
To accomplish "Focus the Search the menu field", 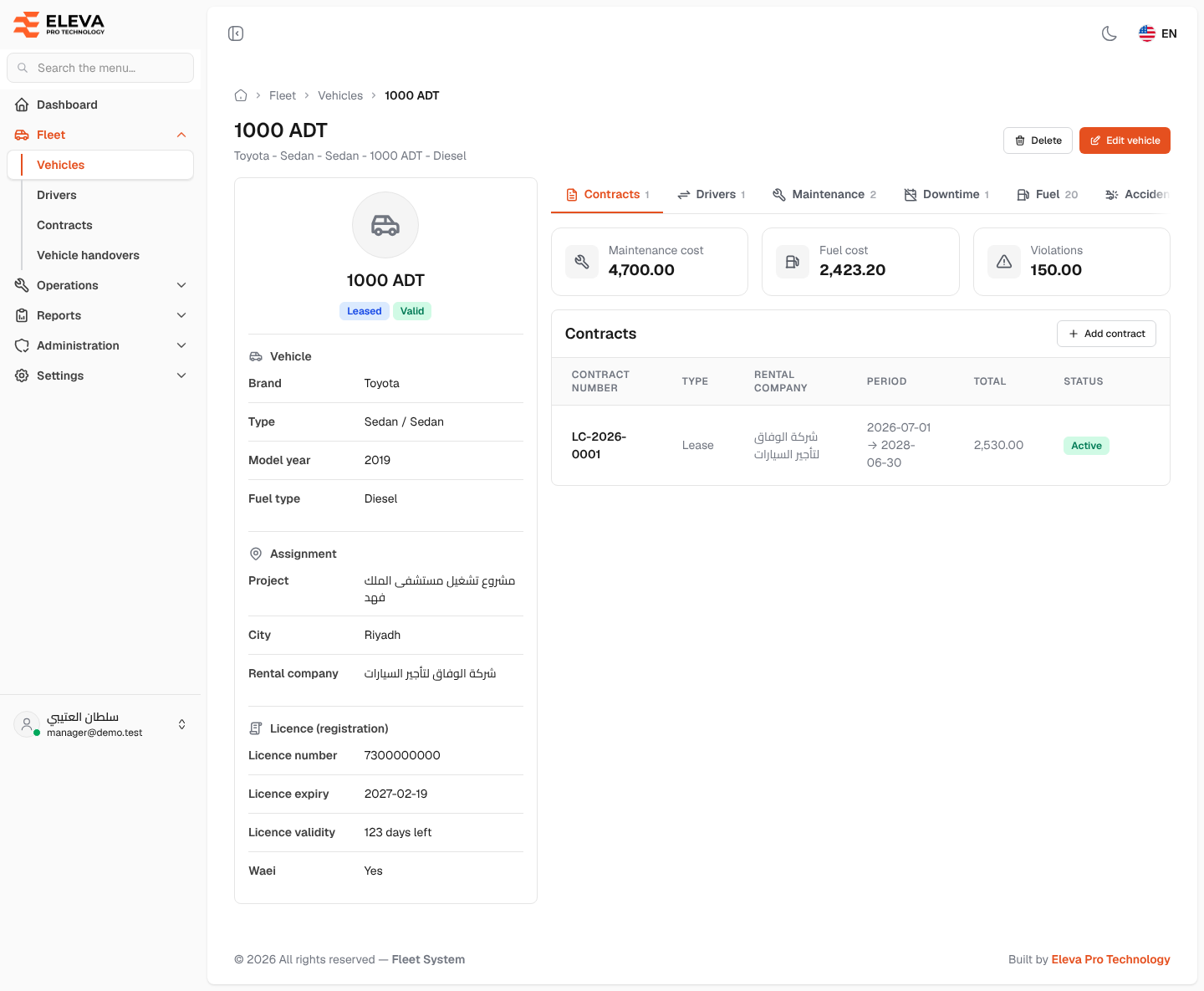I will (100, 68).
